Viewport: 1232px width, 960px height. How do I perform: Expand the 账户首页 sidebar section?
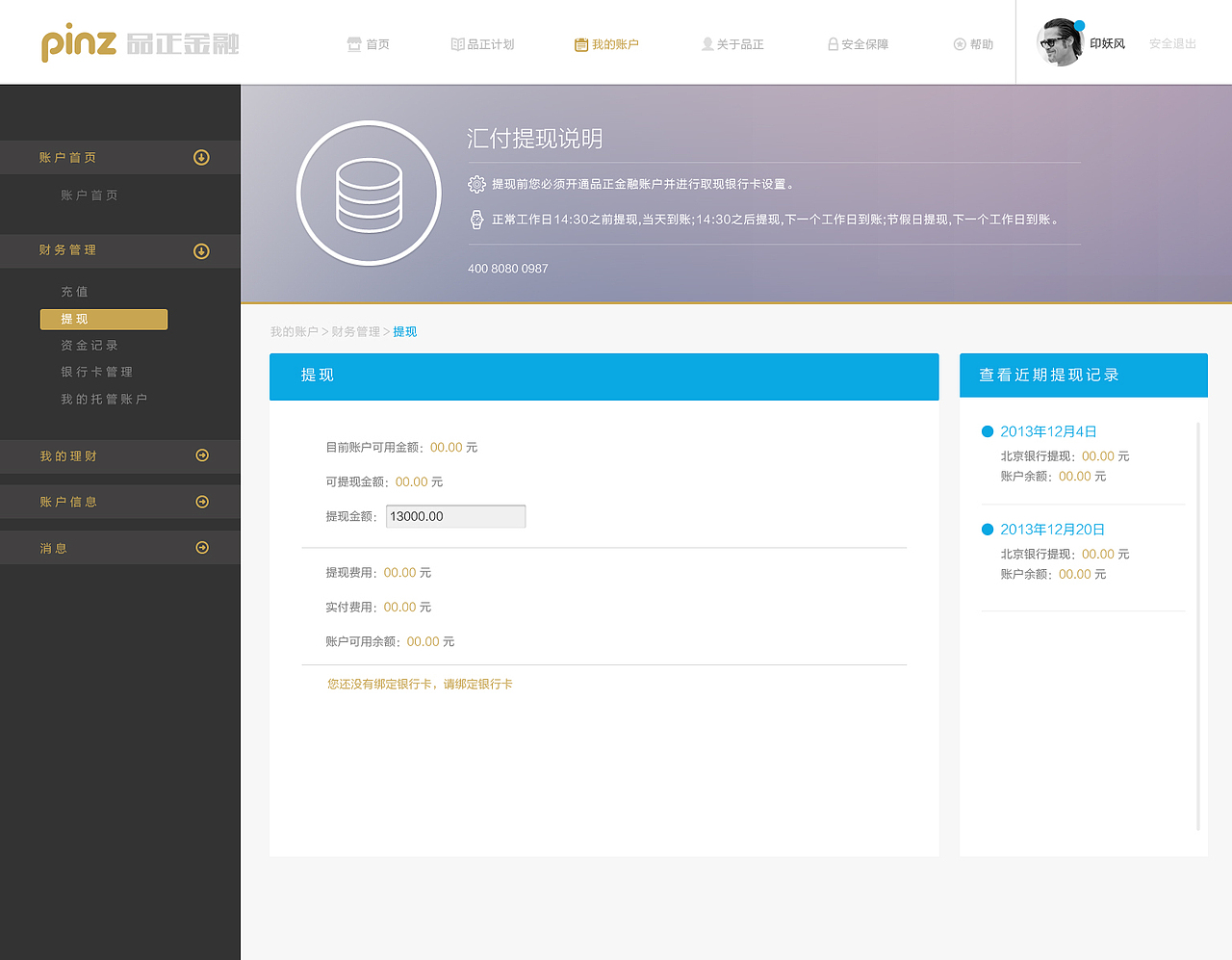point(201,157)
